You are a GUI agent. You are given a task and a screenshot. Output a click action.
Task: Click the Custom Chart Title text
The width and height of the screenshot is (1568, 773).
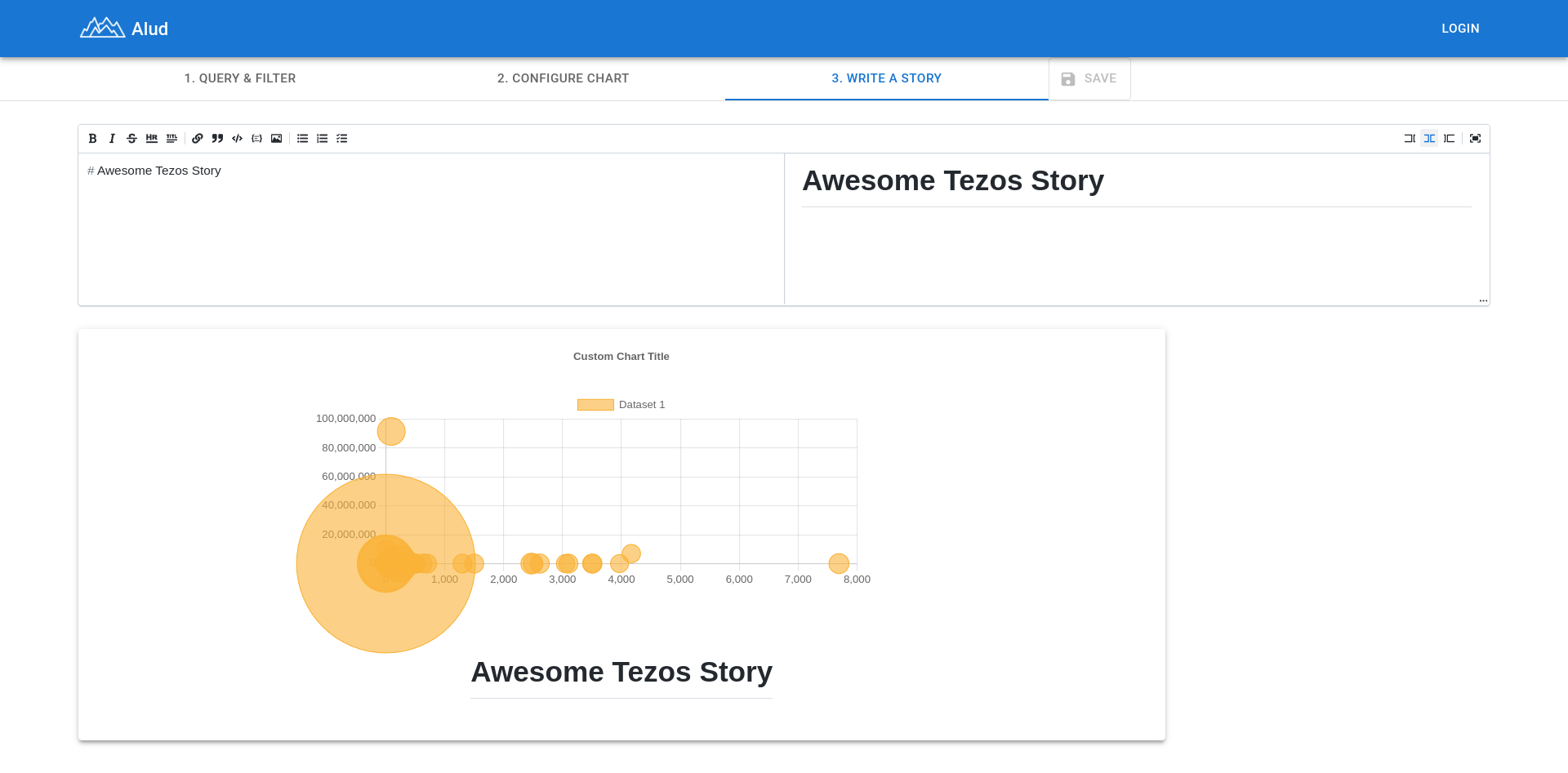point(621,357)
